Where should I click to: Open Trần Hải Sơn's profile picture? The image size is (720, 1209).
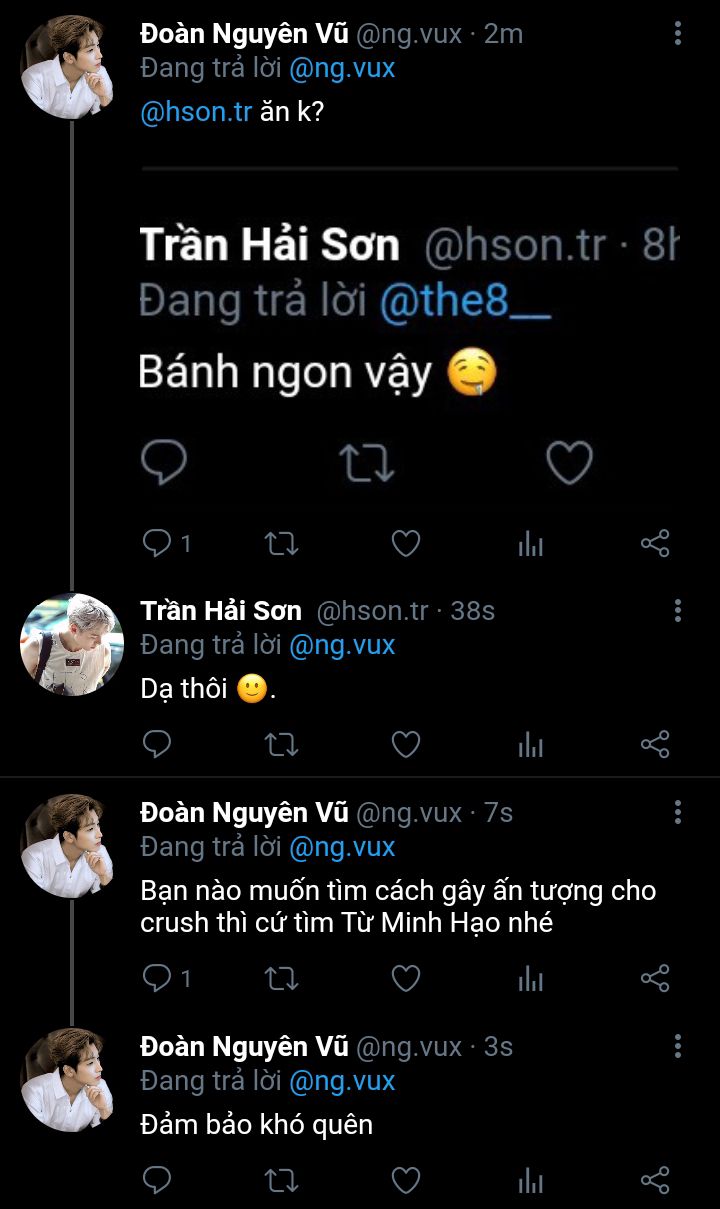tap(72, 644)
